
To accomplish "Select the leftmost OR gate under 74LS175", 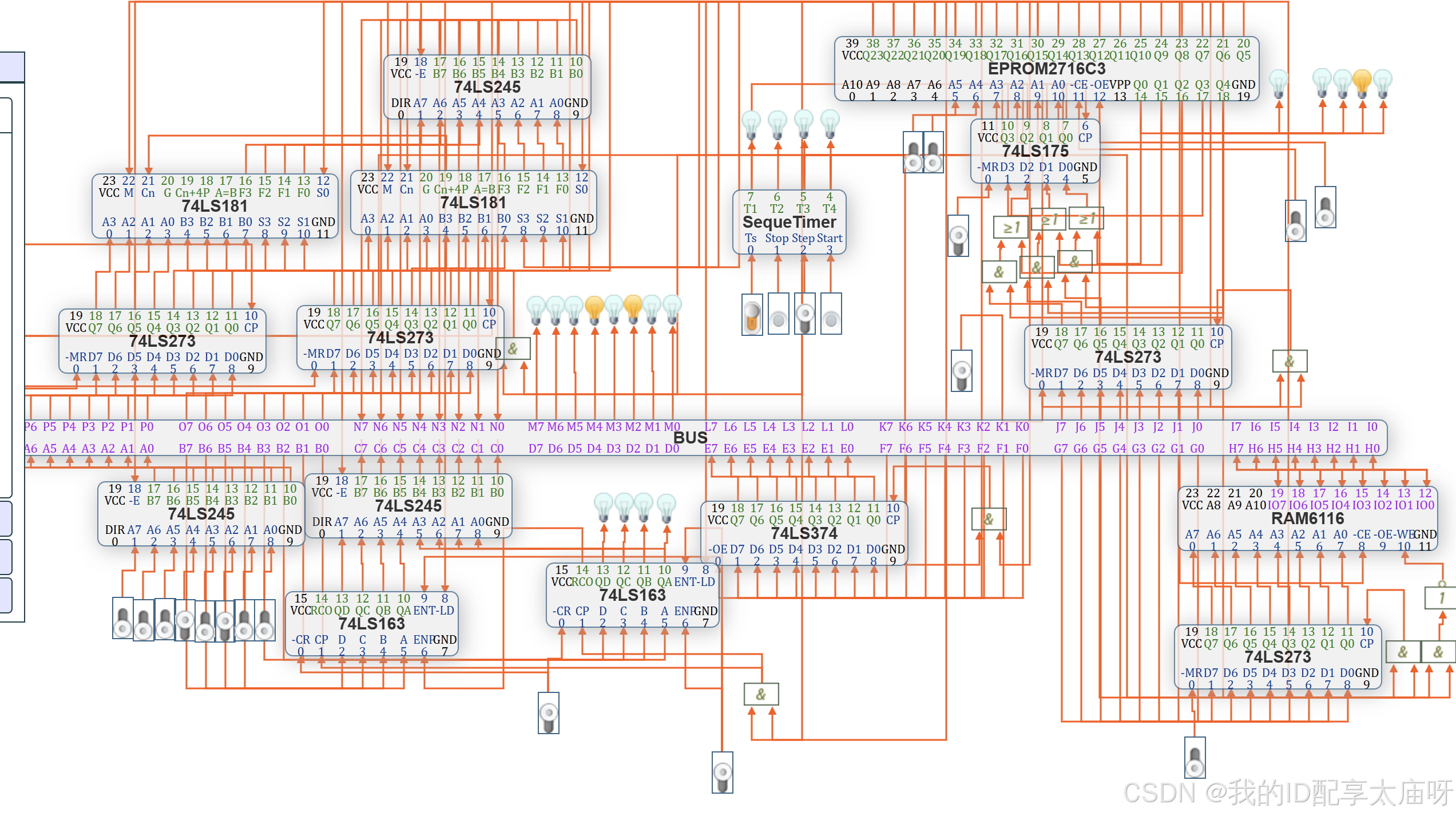I will tap(1011, 228).
